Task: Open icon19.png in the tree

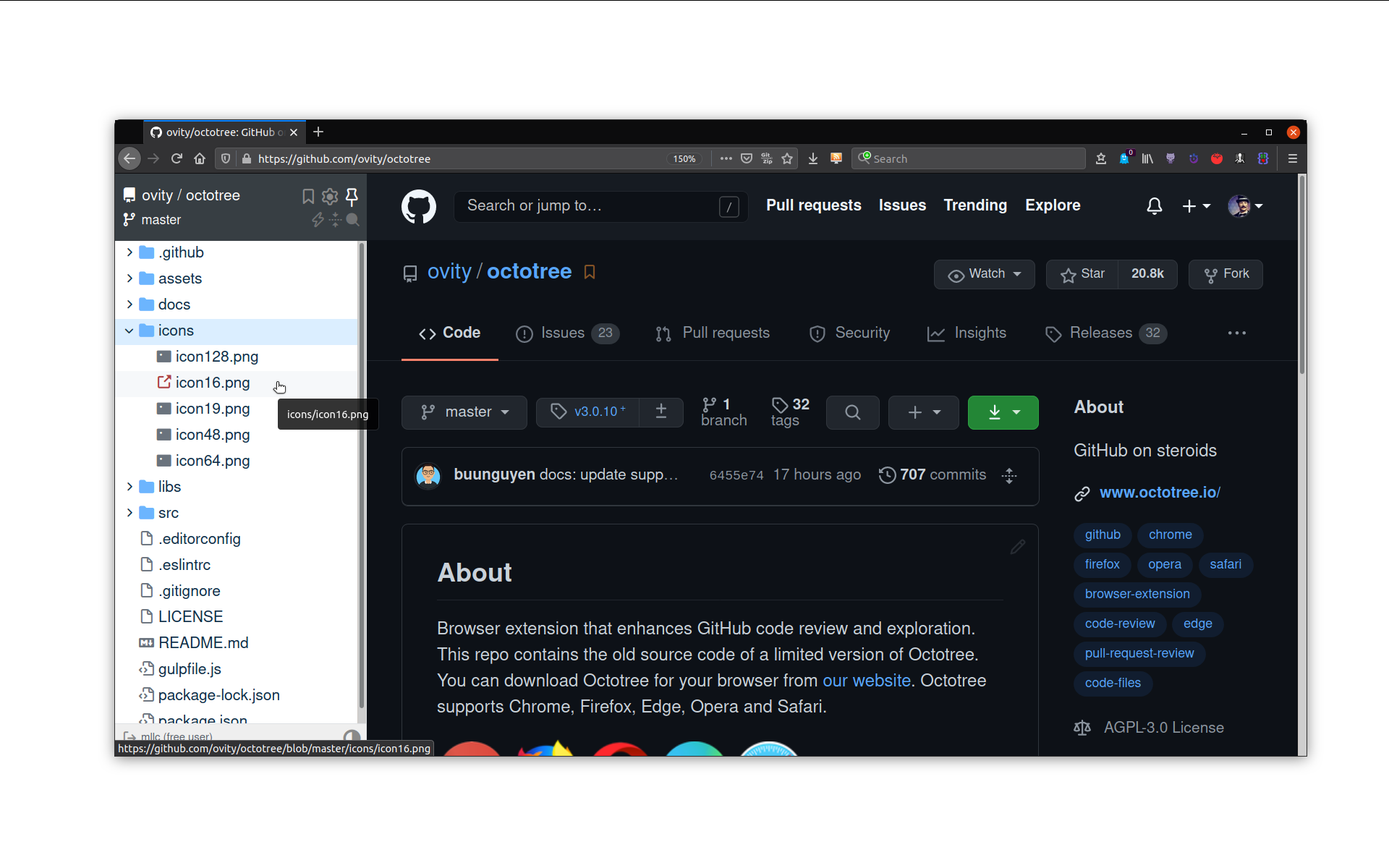Action: click(x=213, y=409)
